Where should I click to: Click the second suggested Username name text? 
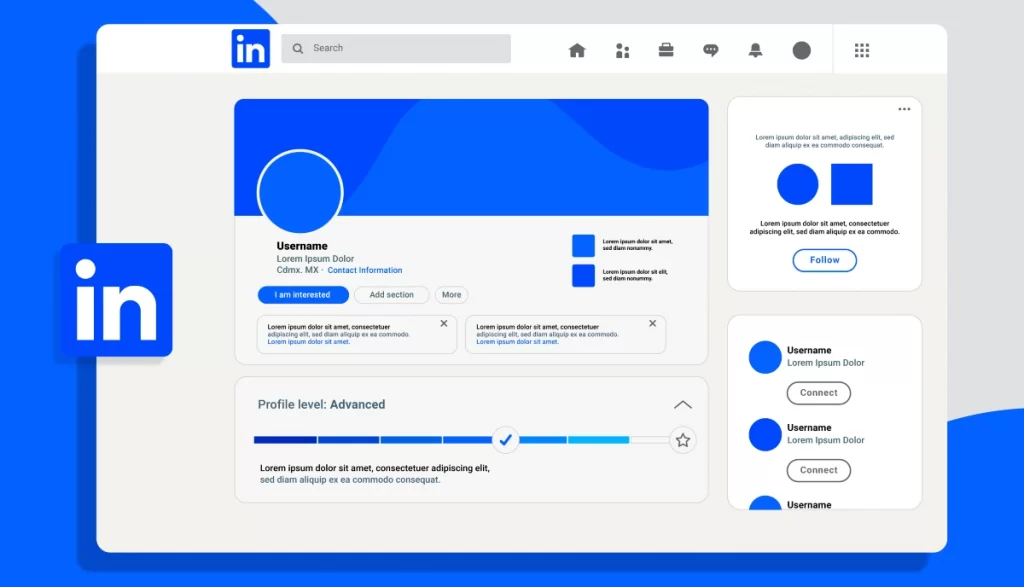(x=808, y=428)
